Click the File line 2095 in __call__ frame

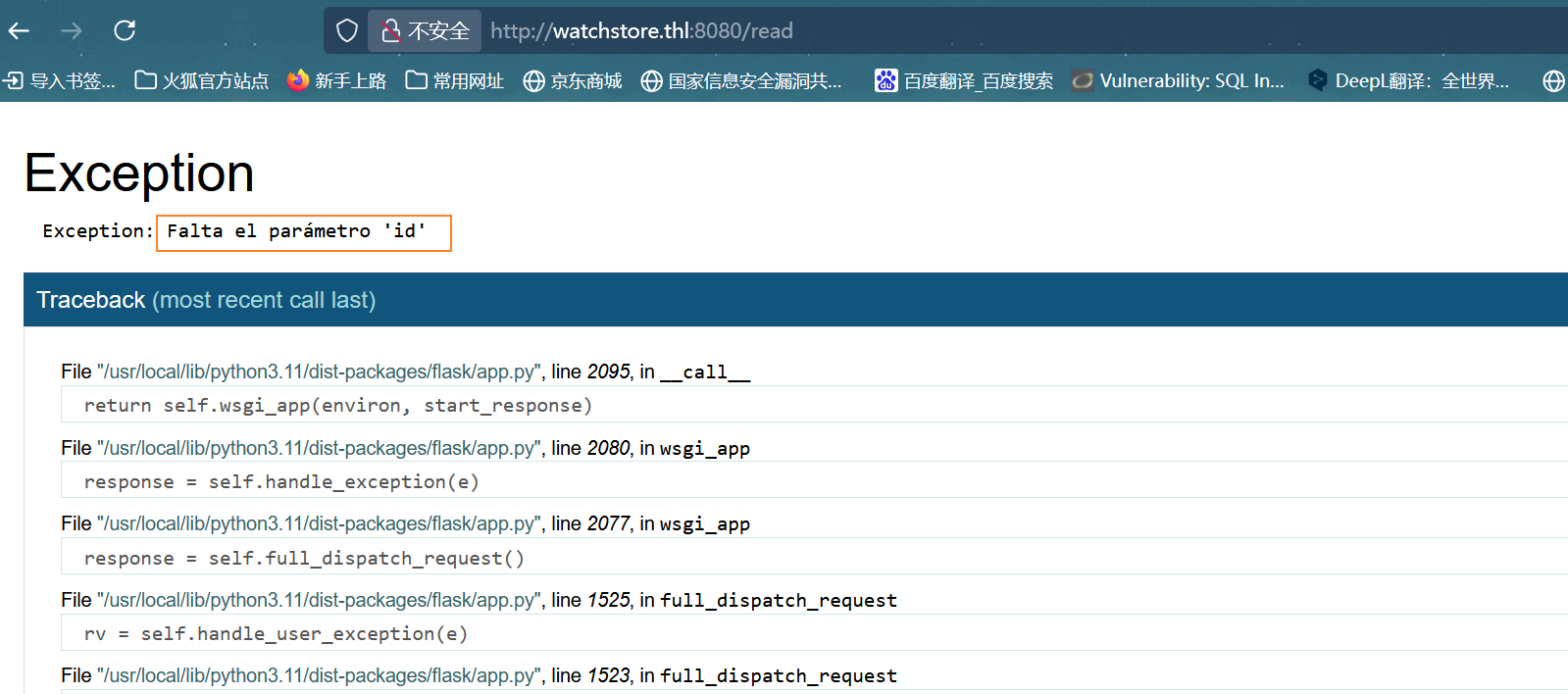pos(406,372)
